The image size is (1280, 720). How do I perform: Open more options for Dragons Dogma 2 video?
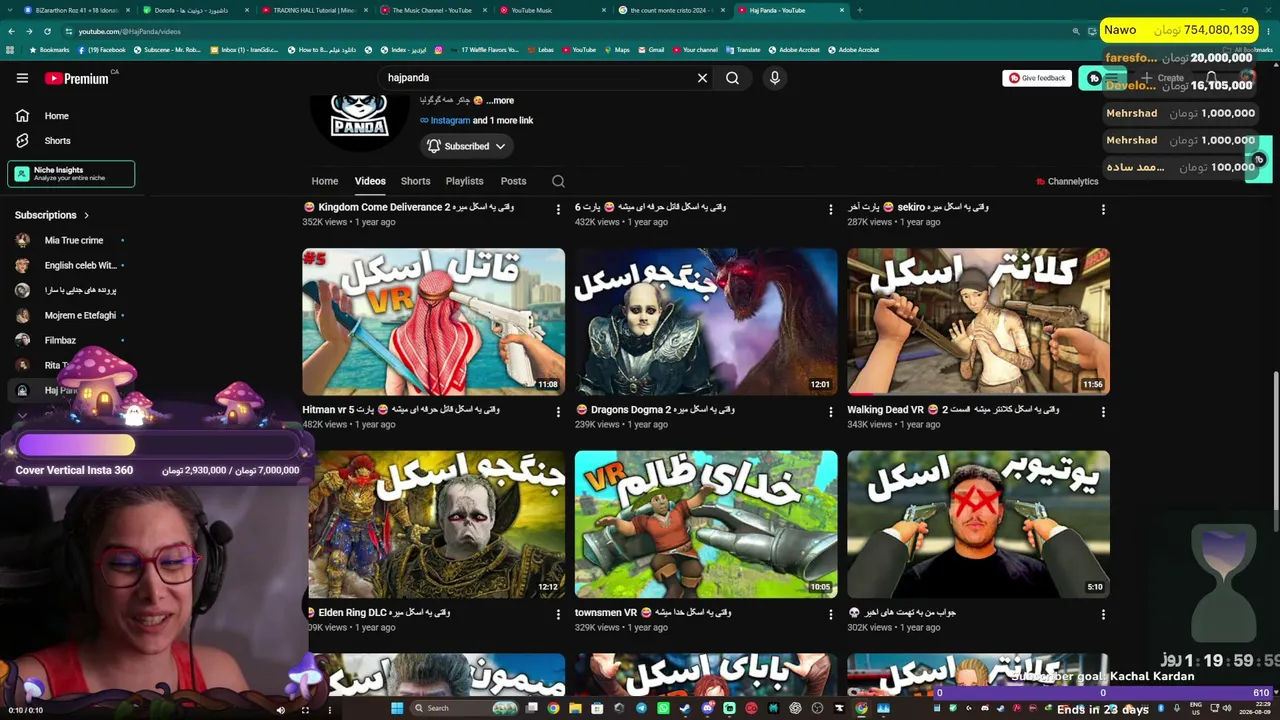click(x=830, y=411)
